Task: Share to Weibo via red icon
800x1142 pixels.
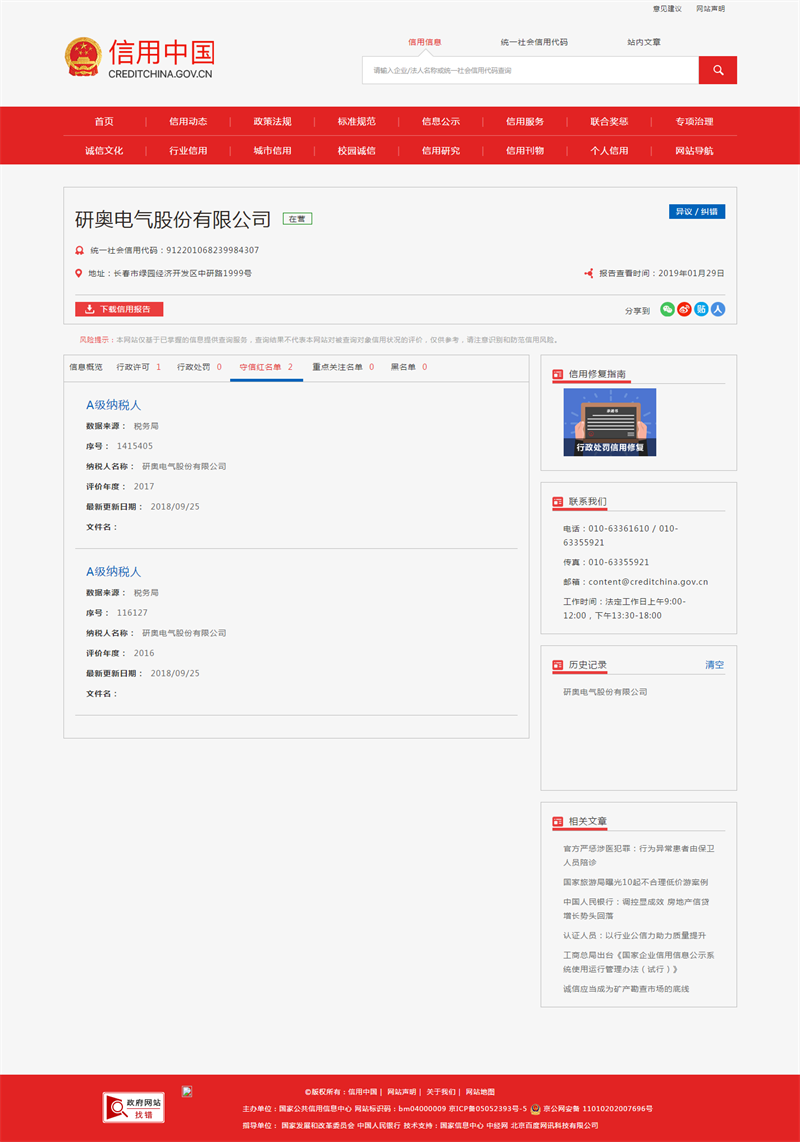Action: [684, 309]
